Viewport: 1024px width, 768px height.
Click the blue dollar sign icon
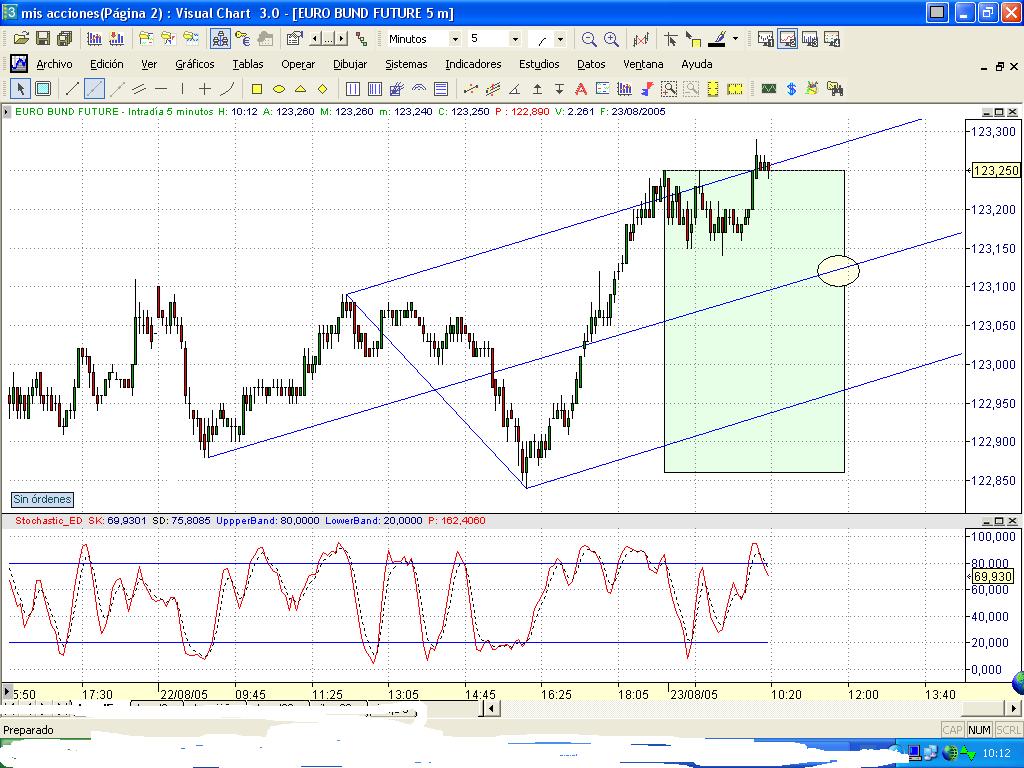(792, 89)
